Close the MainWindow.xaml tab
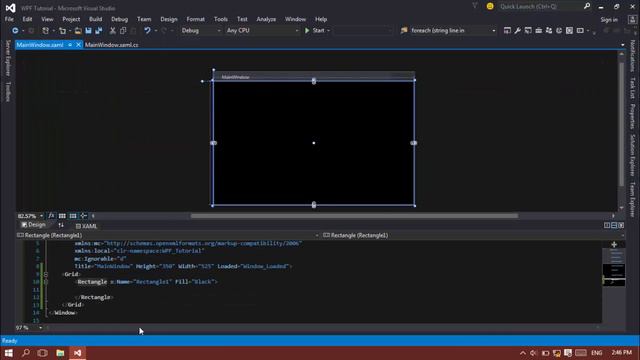Viewport: 640px width, 360px height. [78, 45]
